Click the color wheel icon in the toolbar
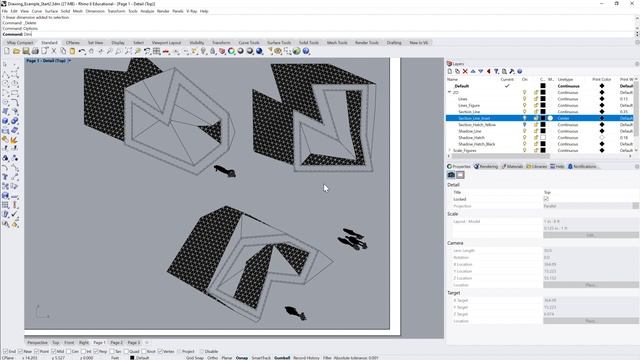The height and width of the screenshot is (360, 640). 231,51
